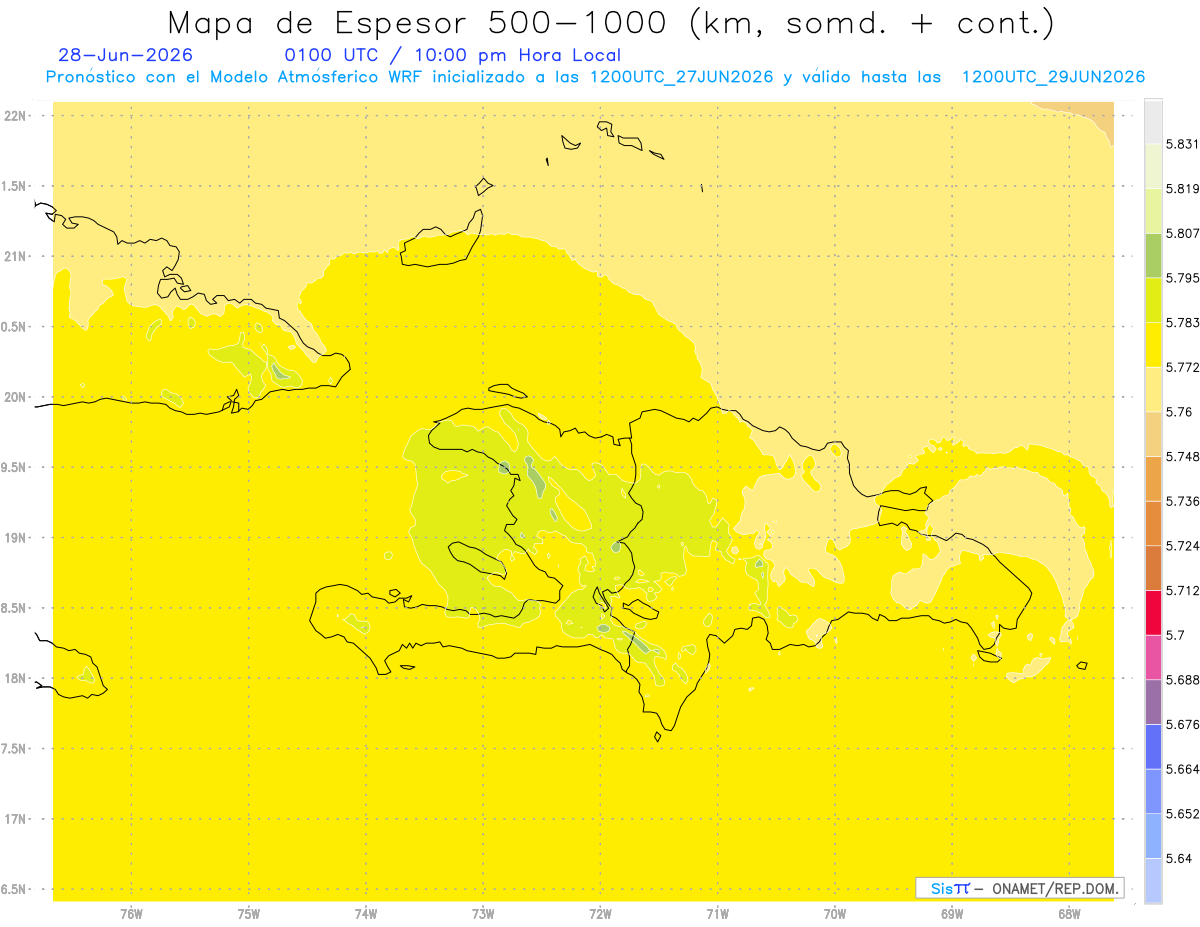Click the legend value '5.807'

click(1183, 233)
